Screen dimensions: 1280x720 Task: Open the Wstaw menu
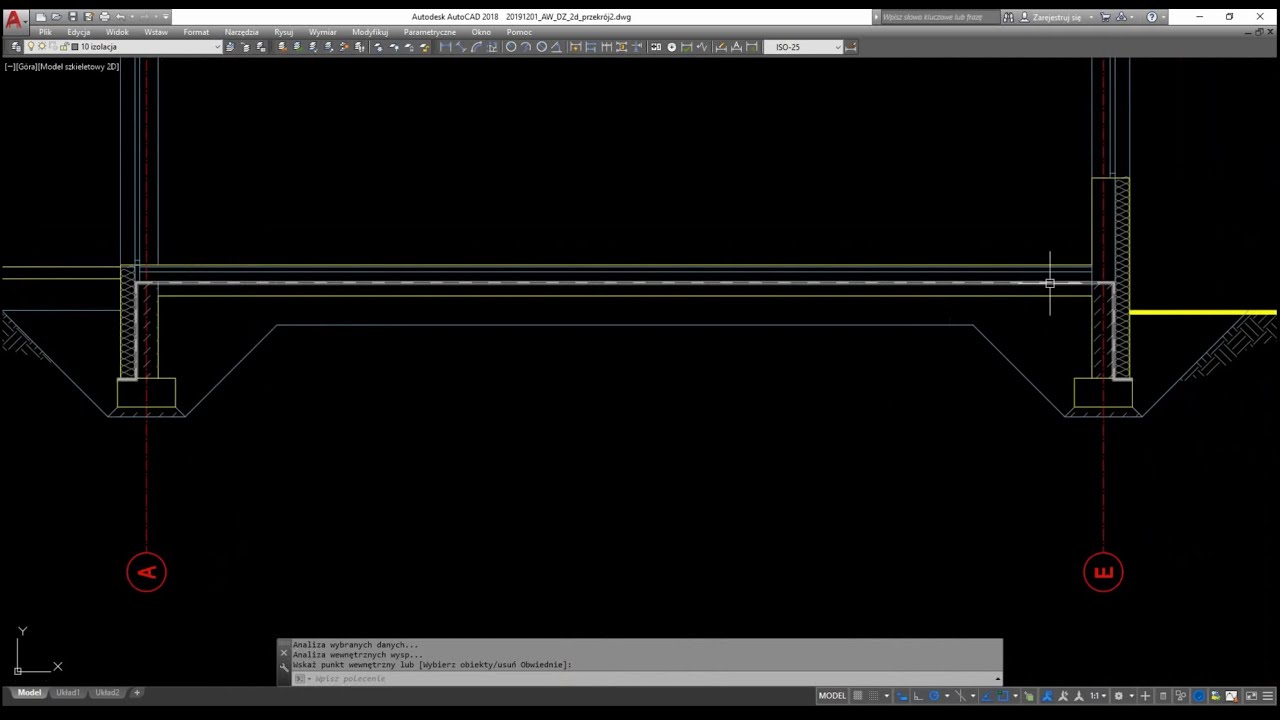point(156,32)
